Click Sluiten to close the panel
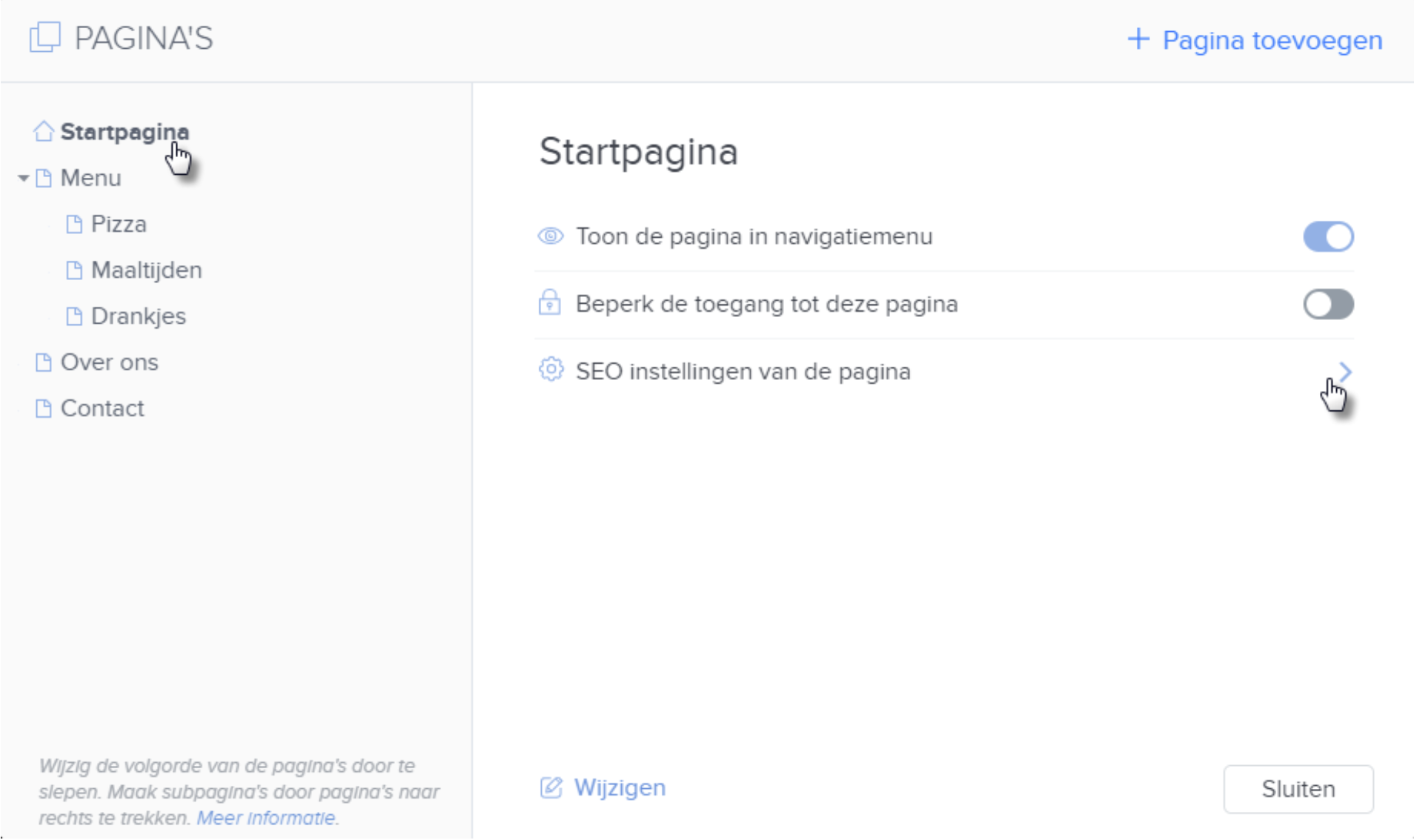Image resolution: width=1414 pixels, height=840 pixels. (x=1298, y=788)
